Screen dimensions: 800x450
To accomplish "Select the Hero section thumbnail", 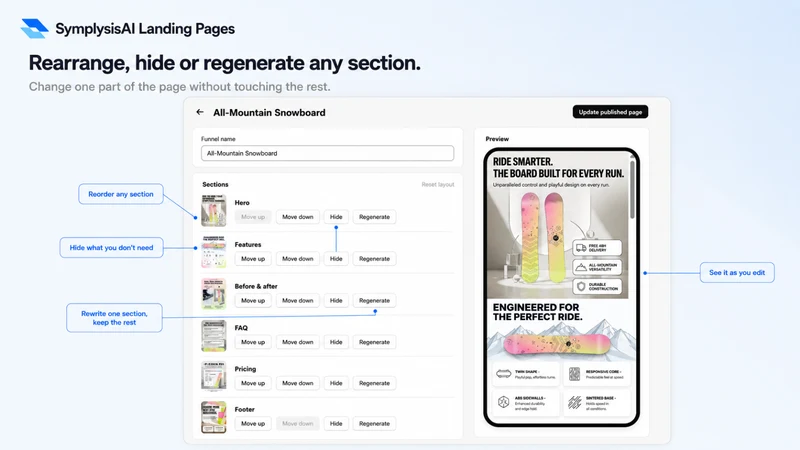I will 214,210.
